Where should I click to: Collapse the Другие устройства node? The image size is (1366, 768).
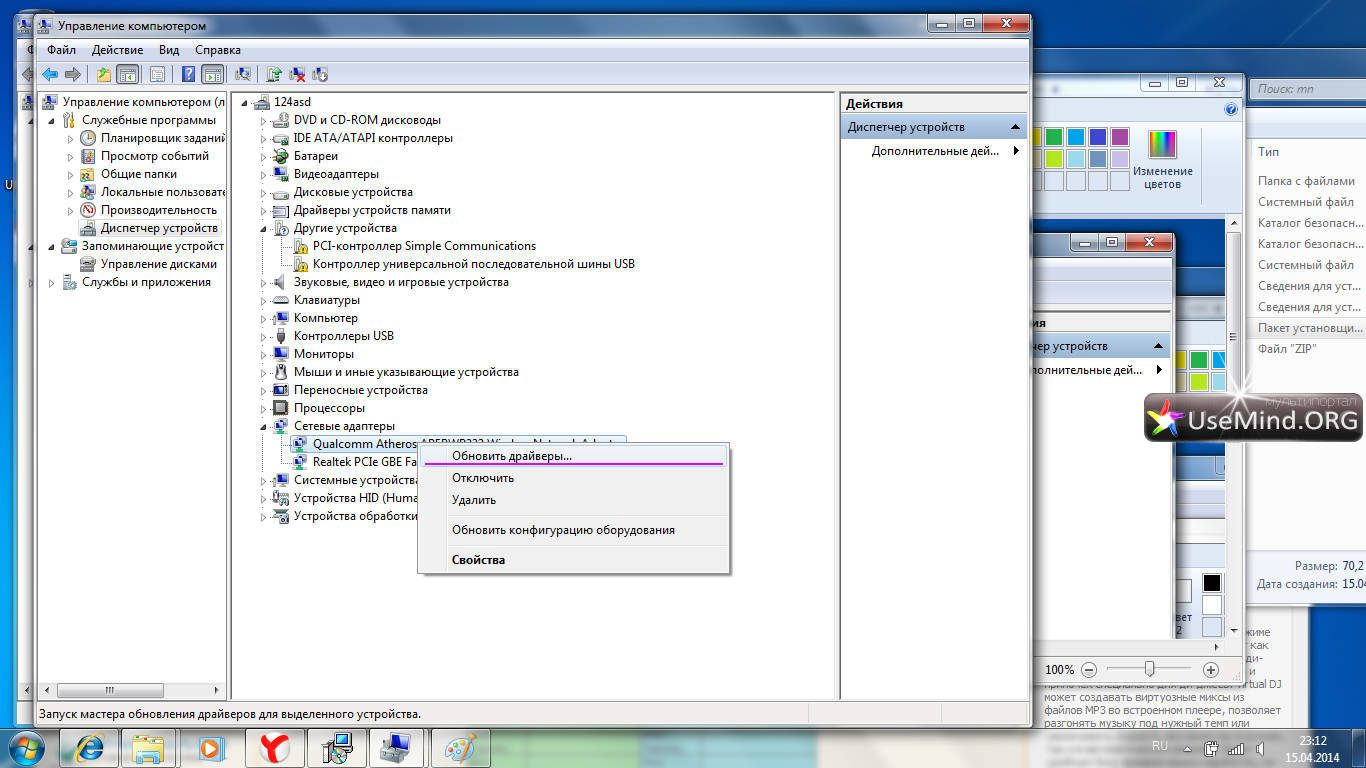tap(265, 228)
